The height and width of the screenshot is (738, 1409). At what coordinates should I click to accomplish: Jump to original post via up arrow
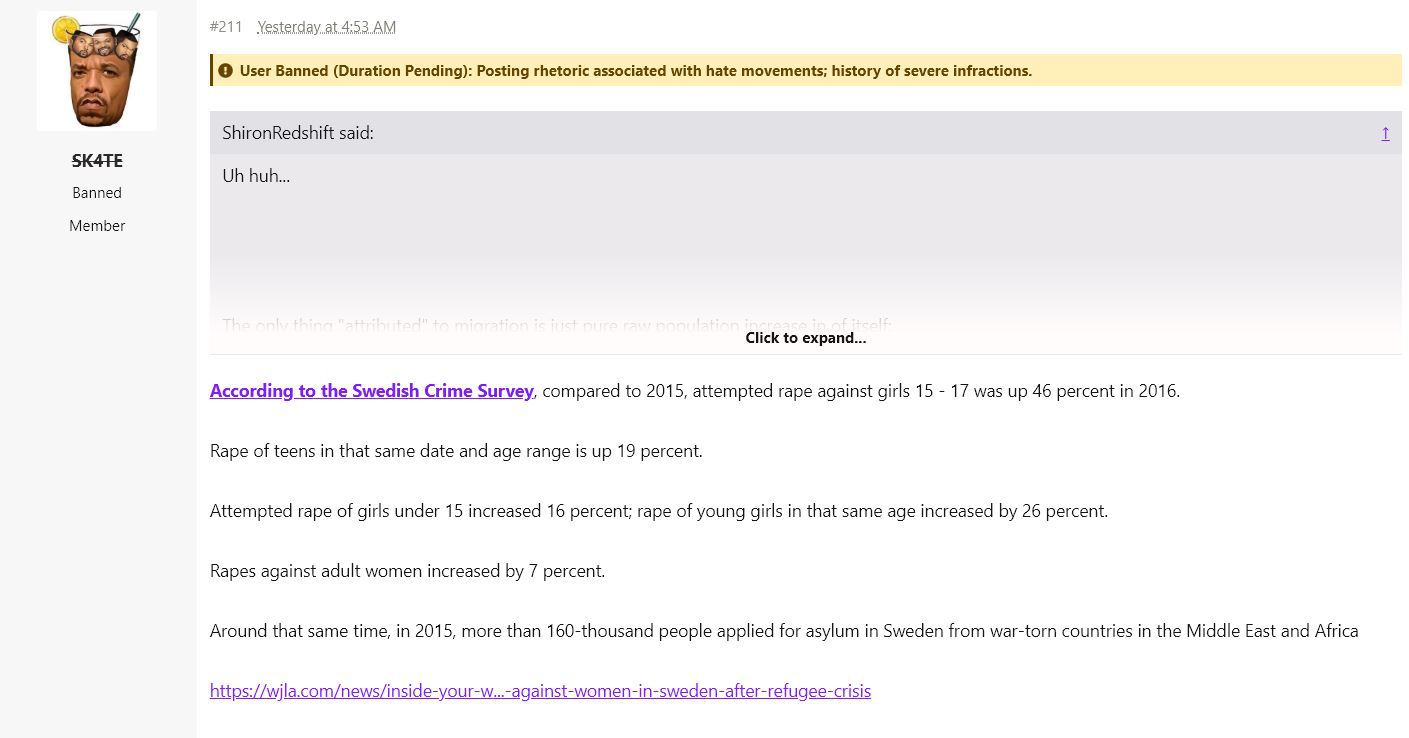(x=1385, y=133)
